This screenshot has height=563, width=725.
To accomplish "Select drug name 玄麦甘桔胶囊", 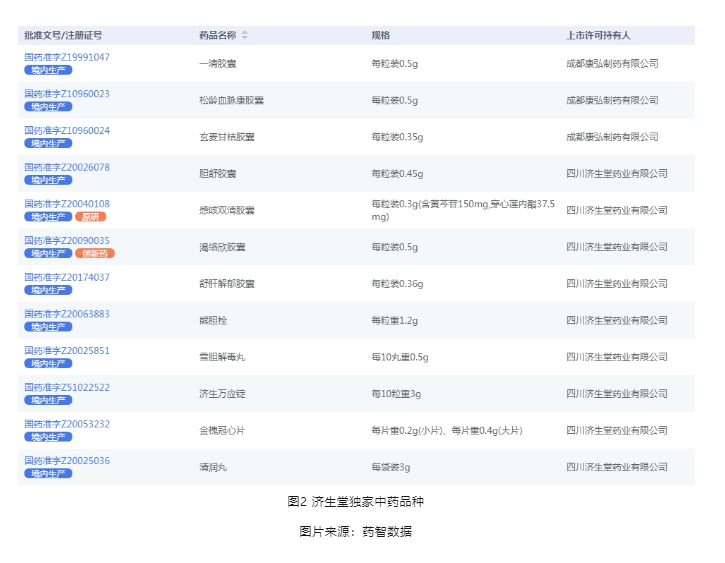I will pos(227,137).
